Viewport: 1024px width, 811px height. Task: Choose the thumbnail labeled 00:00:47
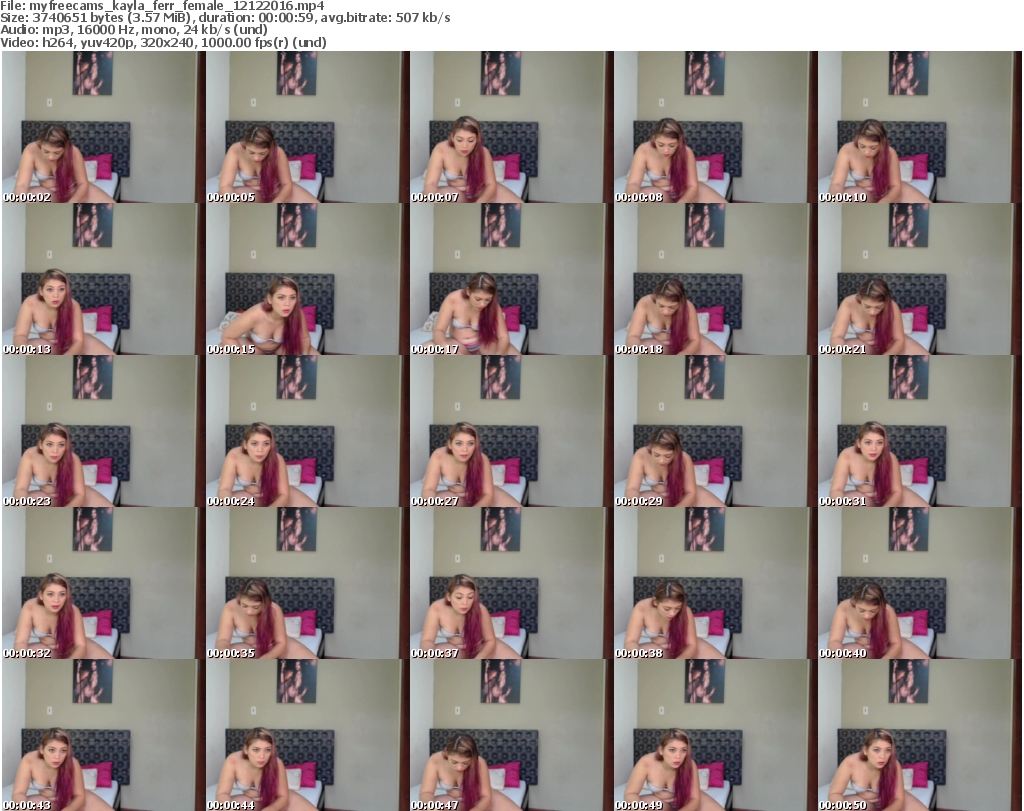click(x=511, y=735)
